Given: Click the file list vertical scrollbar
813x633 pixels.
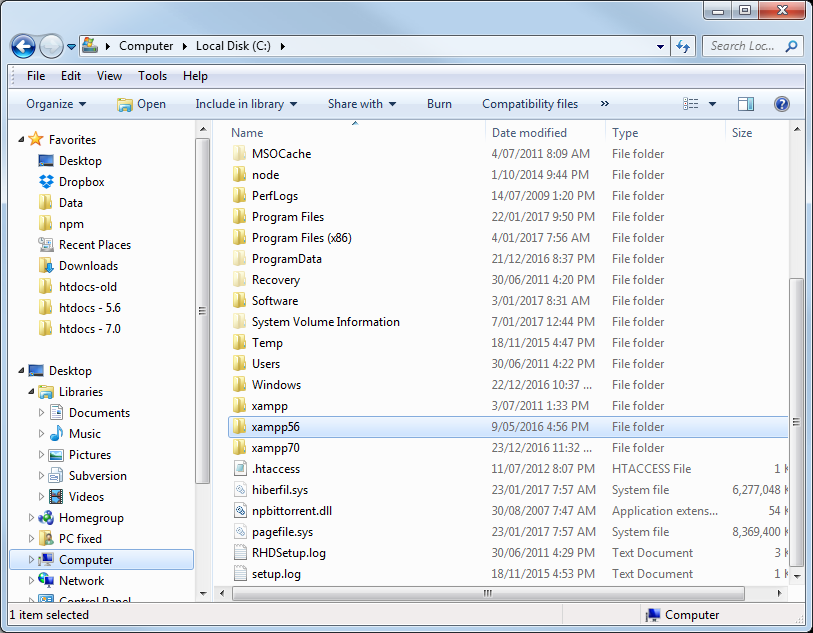Looking at the screenshot, I should tap(796, 400).
